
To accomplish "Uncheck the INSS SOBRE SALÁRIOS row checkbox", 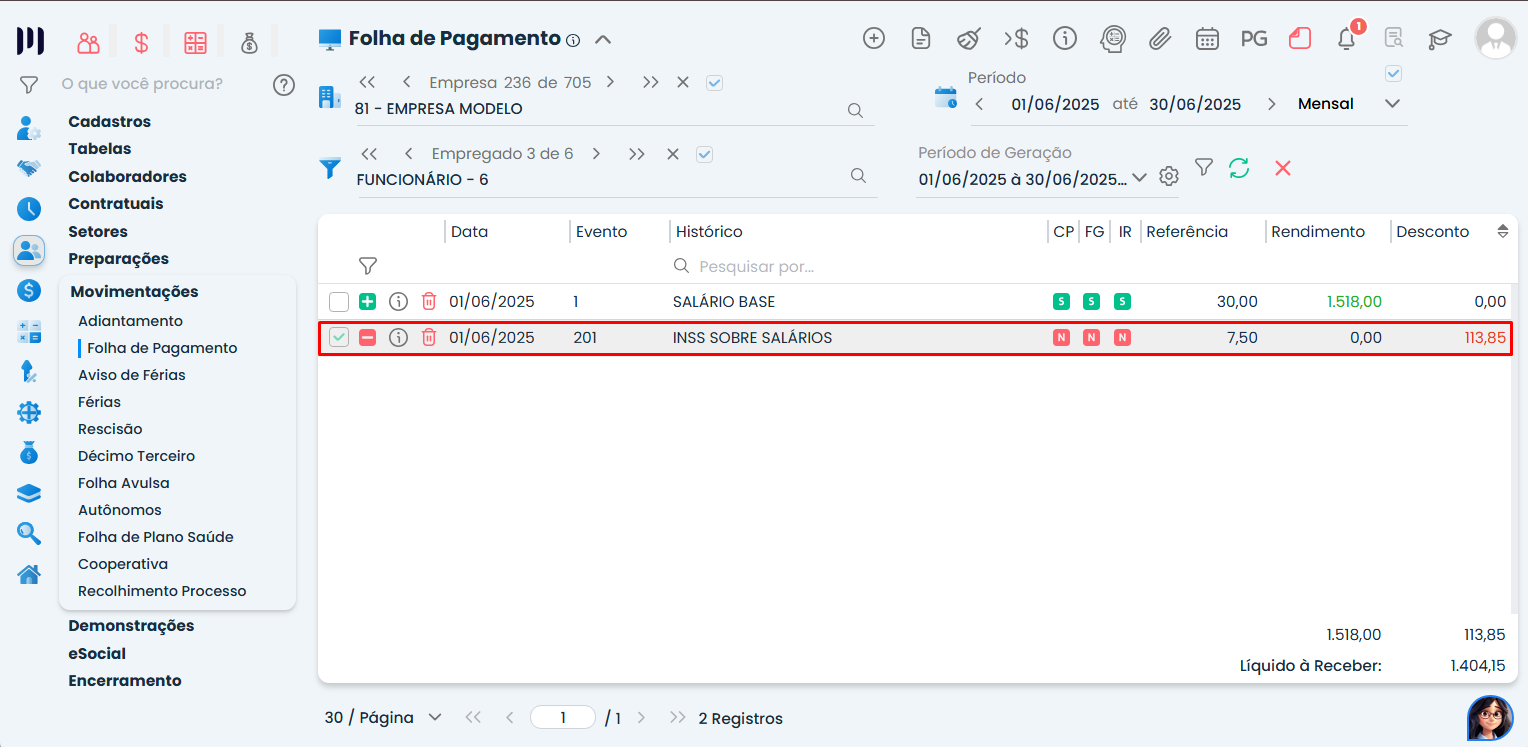I will pos(339,338).
